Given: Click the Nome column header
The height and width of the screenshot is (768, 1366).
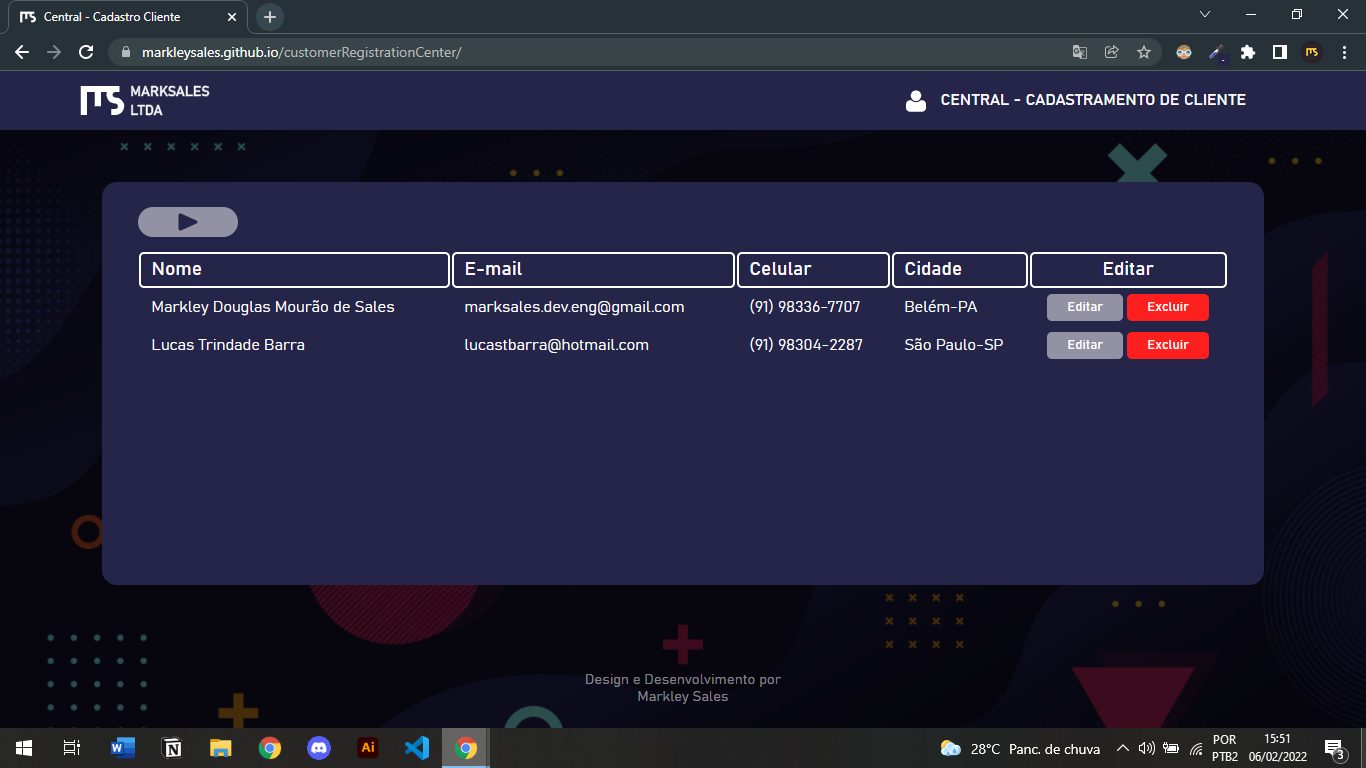Looking at the screenshot, I should point(295,270).
